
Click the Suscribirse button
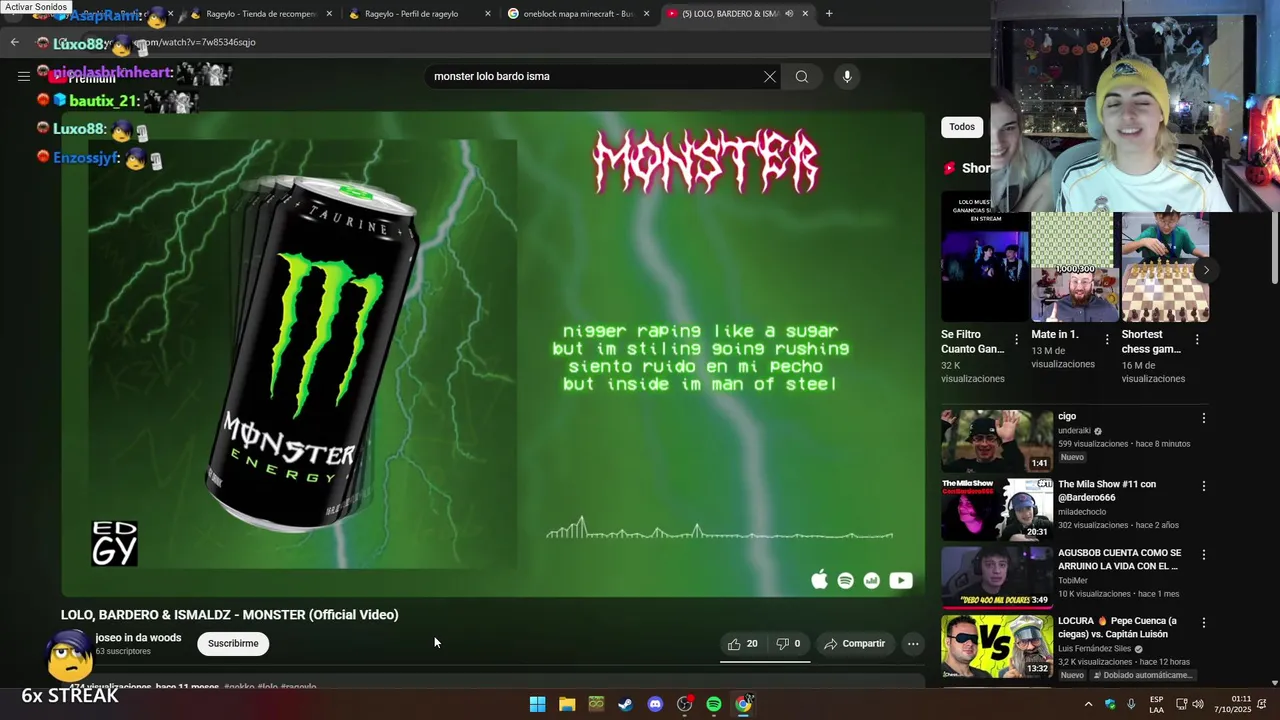pos(233,644)
